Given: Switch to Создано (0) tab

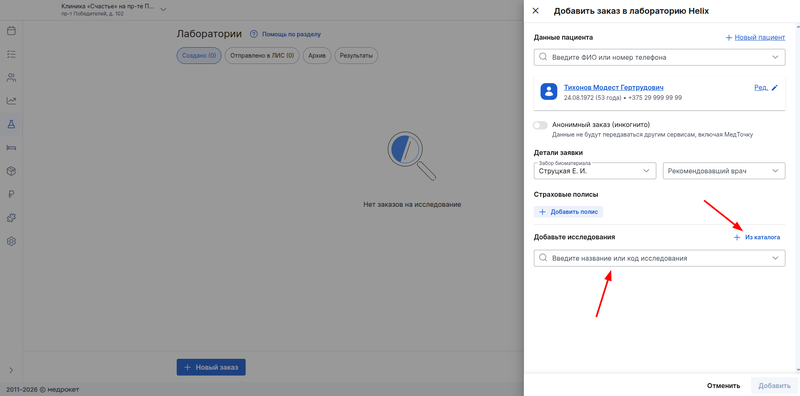Looking at the screenshot, I should coord(199,56).
